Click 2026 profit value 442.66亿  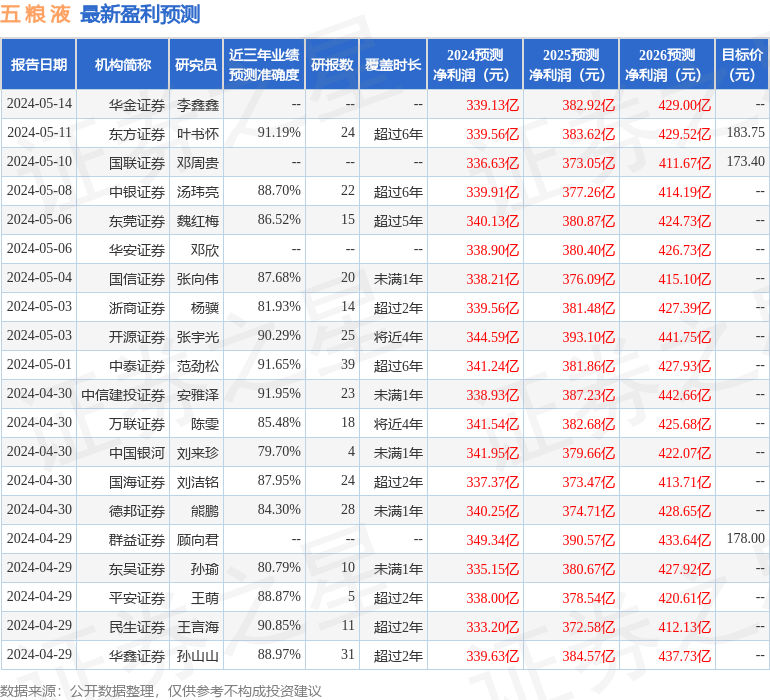coord(685,395)
